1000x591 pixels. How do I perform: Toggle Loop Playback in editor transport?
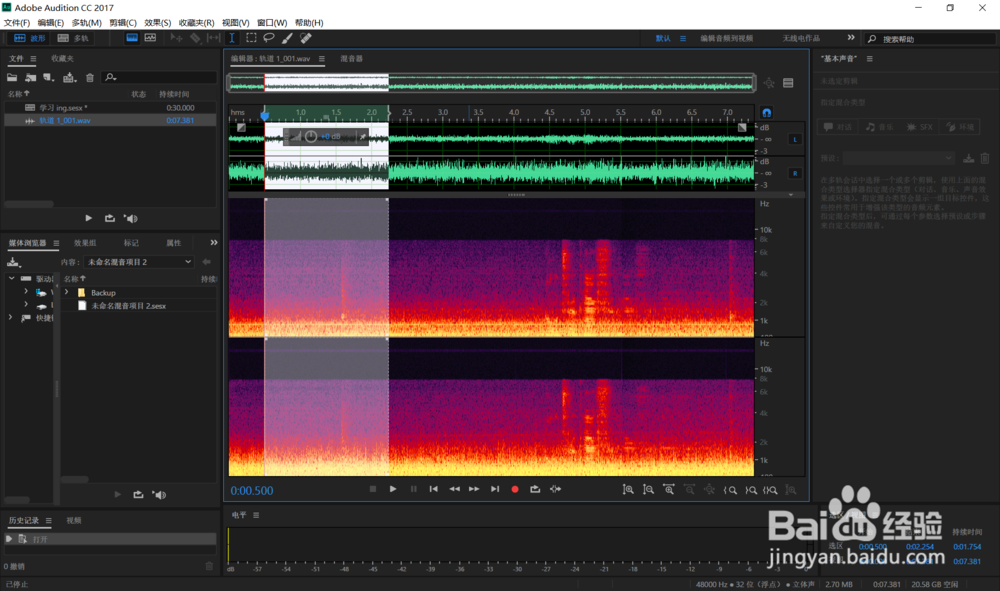[535, 489]
